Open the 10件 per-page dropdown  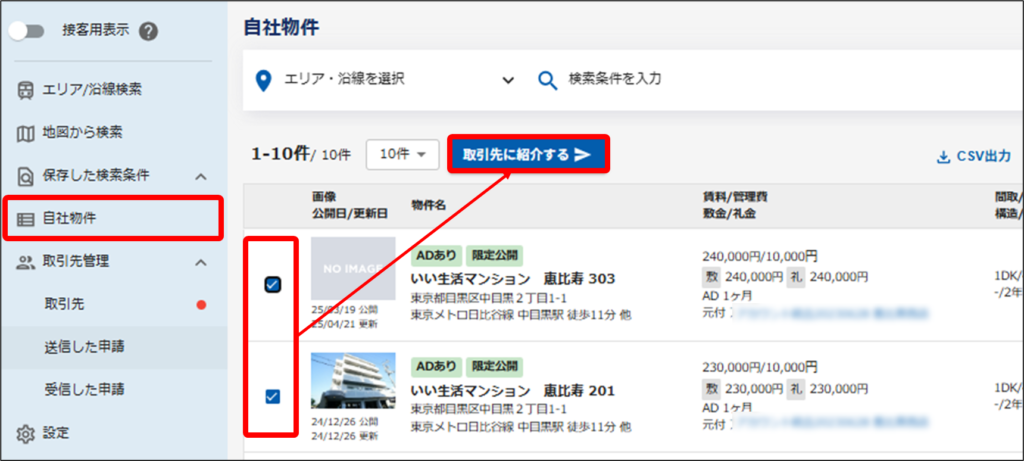pos(402,154)
